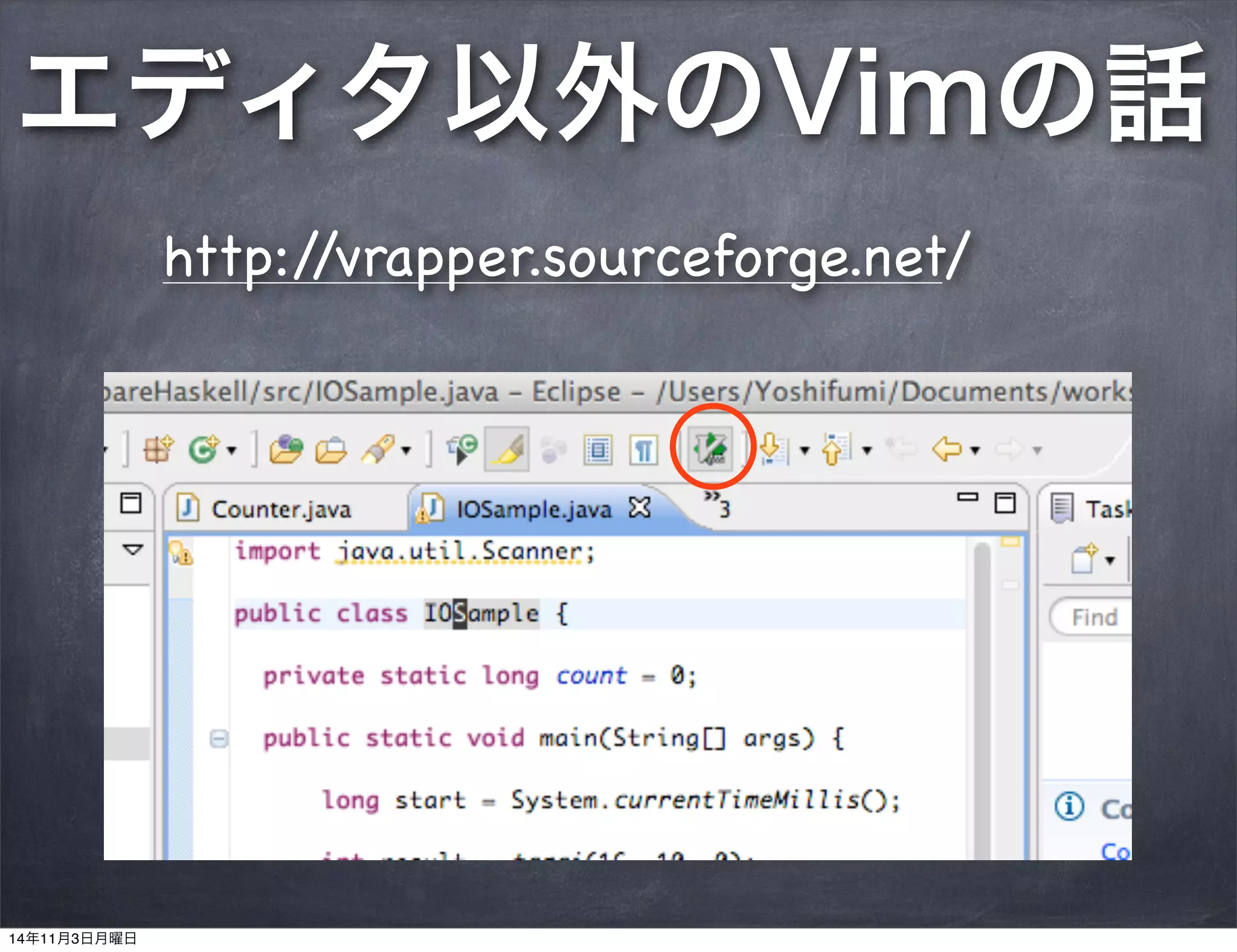Click the 'start' variable in code
1237x952 pixels.
[x=430, y=800]
